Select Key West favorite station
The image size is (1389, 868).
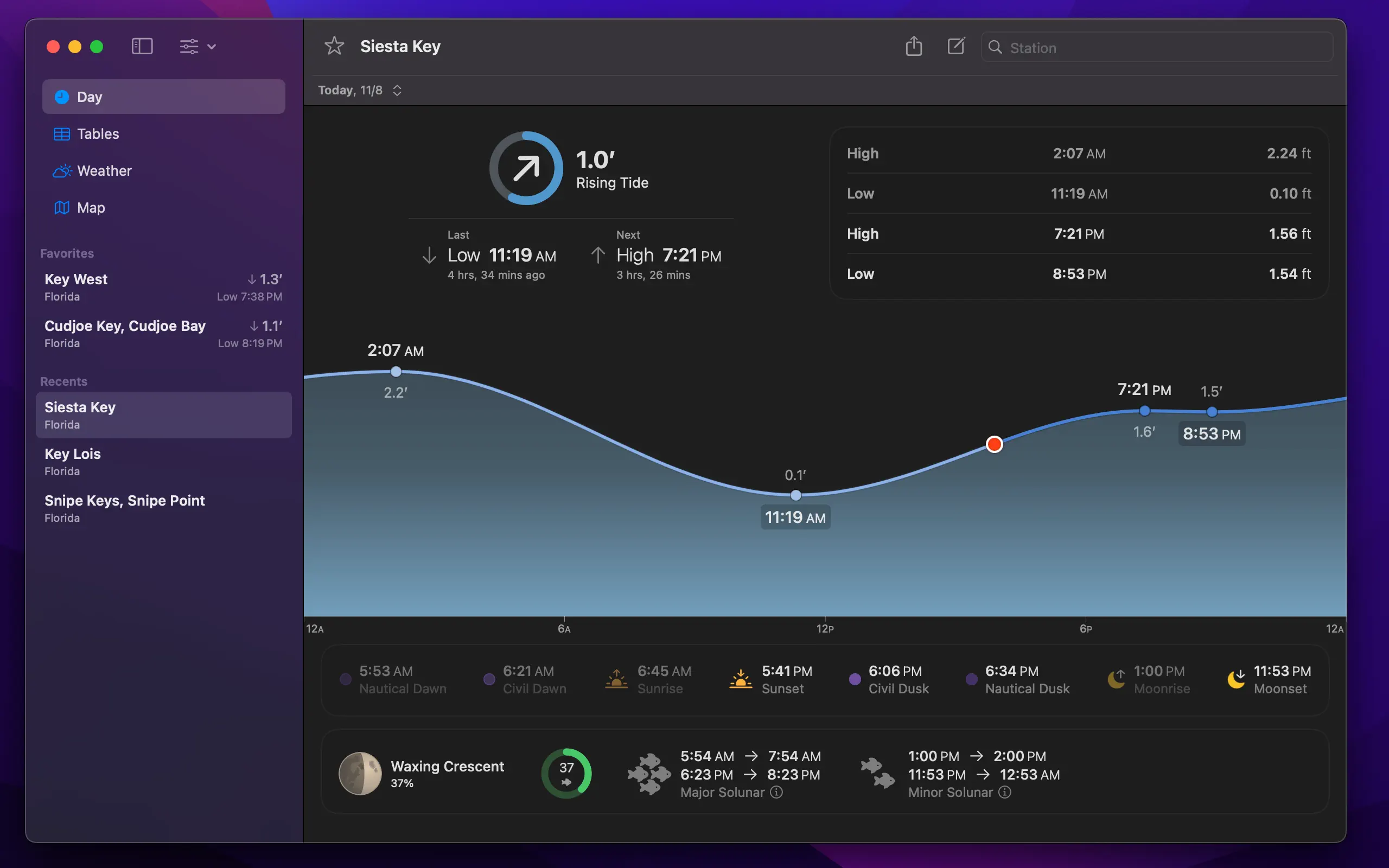click(163, 287)
